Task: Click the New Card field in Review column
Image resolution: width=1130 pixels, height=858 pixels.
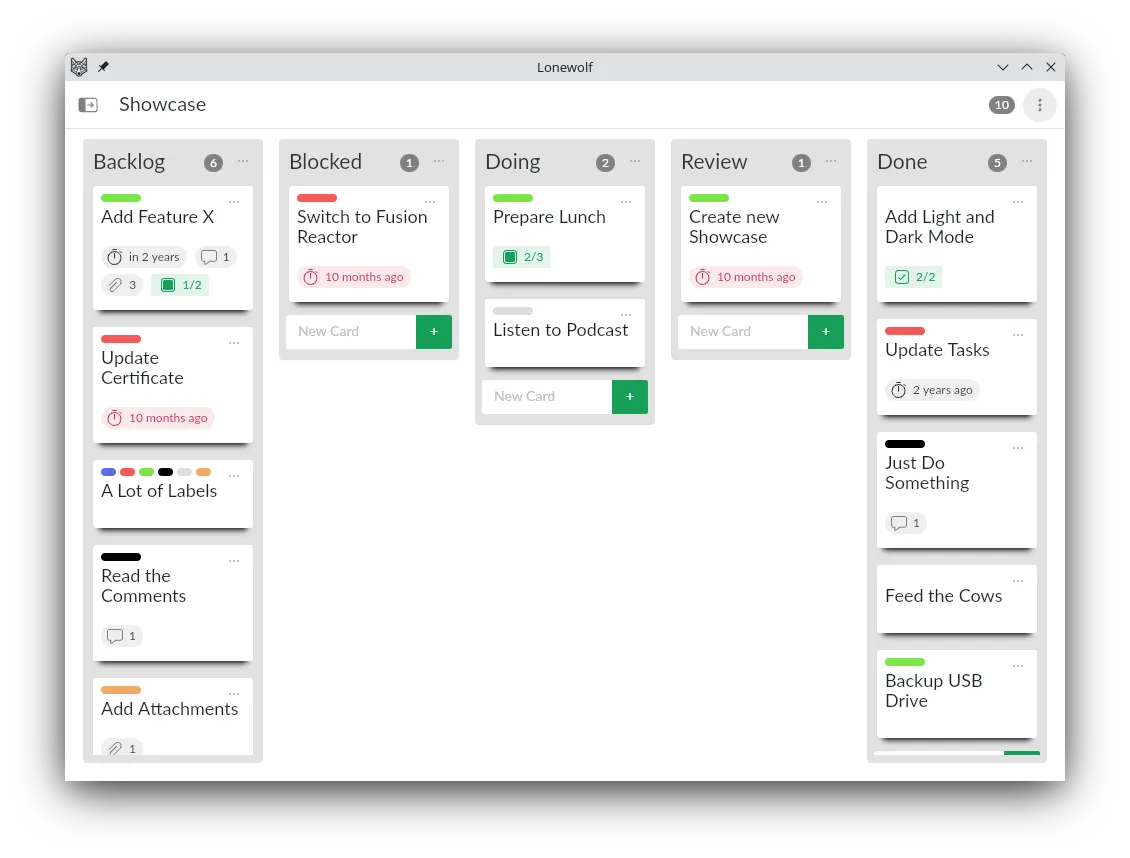Action: pyautogui.click(x=743, y=332)
